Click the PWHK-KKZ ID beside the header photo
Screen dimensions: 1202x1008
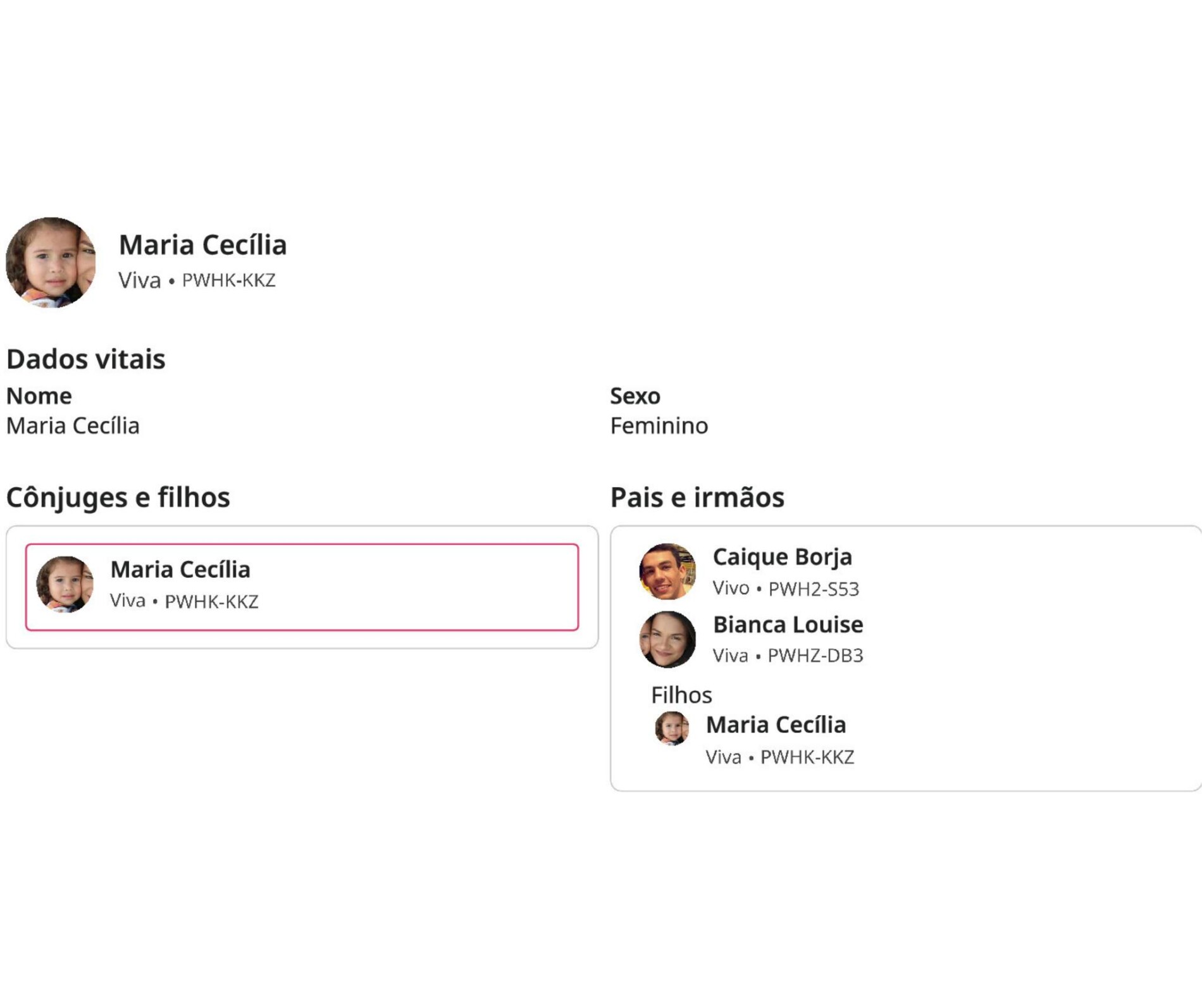[228, 280]
